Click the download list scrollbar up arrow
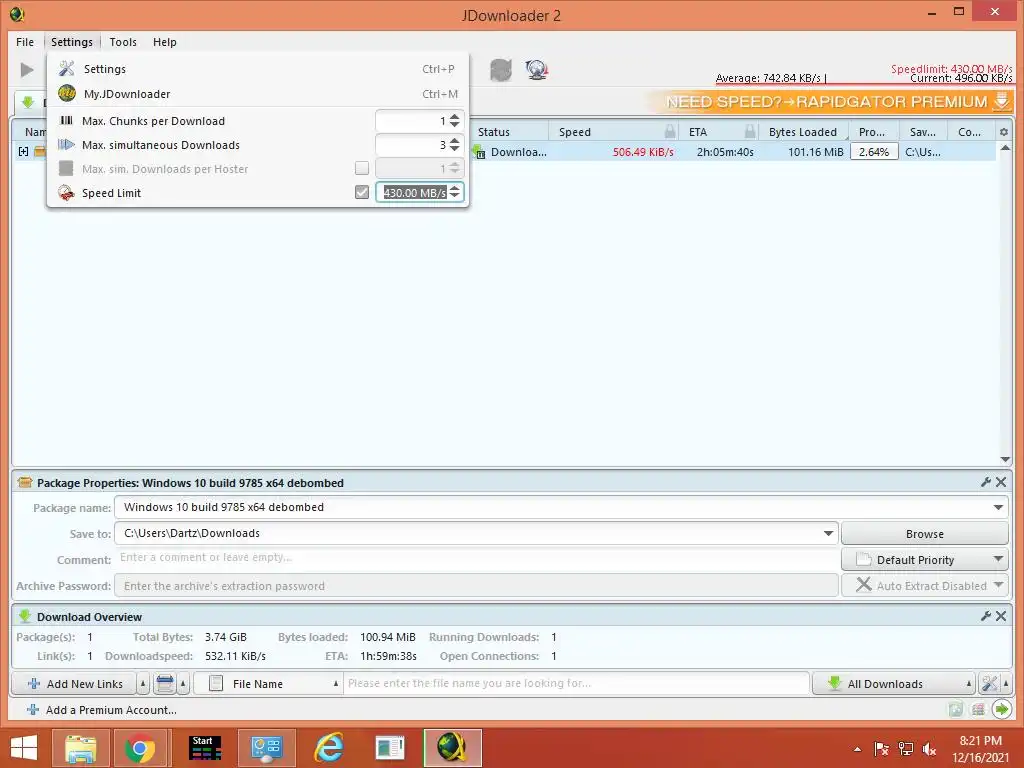The height and width of the screenshot is (768, 1024). (1005, 148)
